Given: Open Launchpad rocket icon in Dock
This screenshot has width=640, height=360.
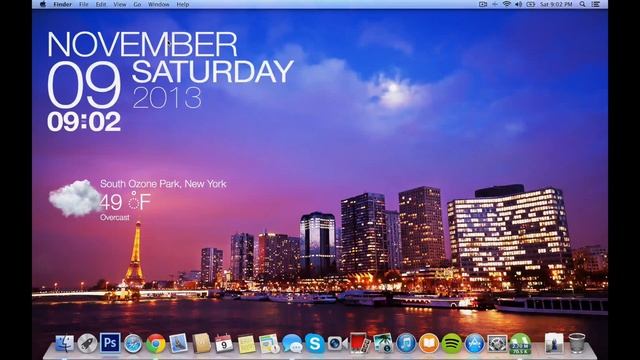Looking at the screenshot, I should (x=87, y=344).
